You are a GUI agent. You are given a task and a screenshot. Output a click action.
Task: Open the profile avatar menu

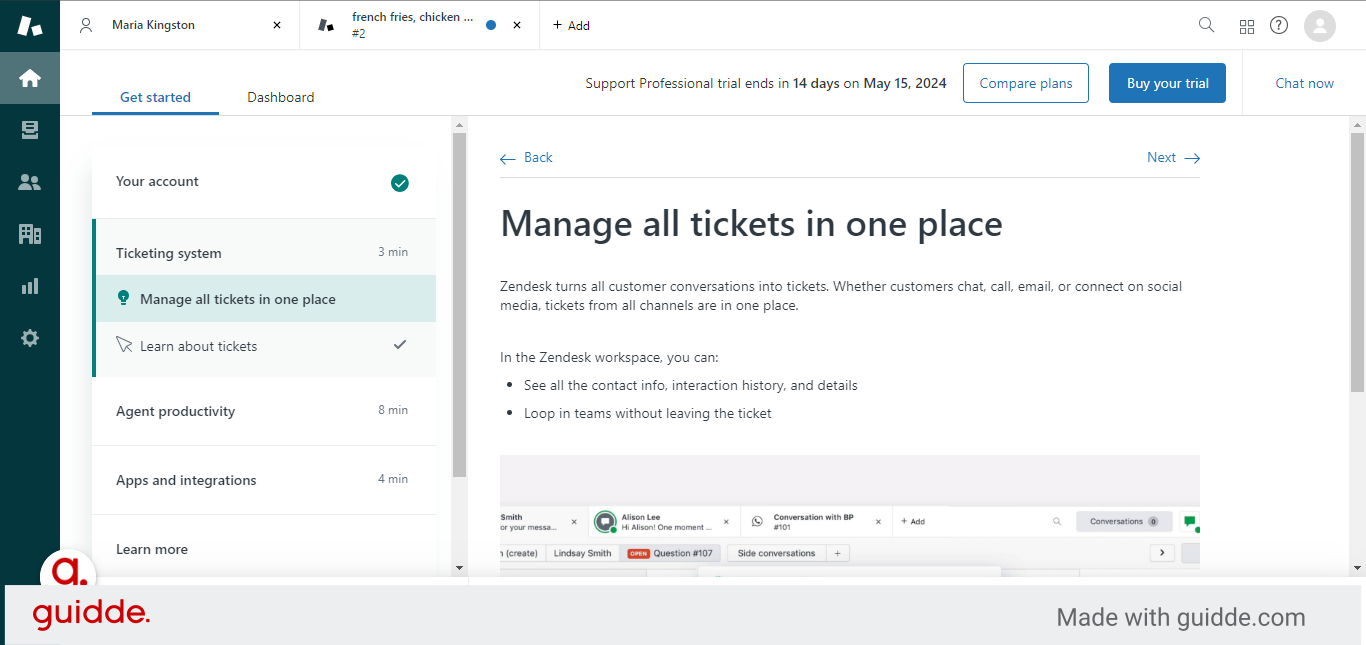1320,25
